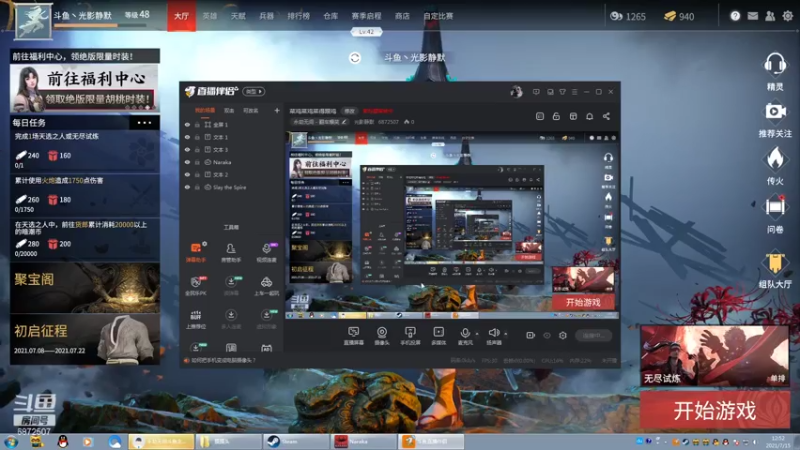Open the Naraka taskbar item
Screen dimensions: 800x450
pos(364,441)
